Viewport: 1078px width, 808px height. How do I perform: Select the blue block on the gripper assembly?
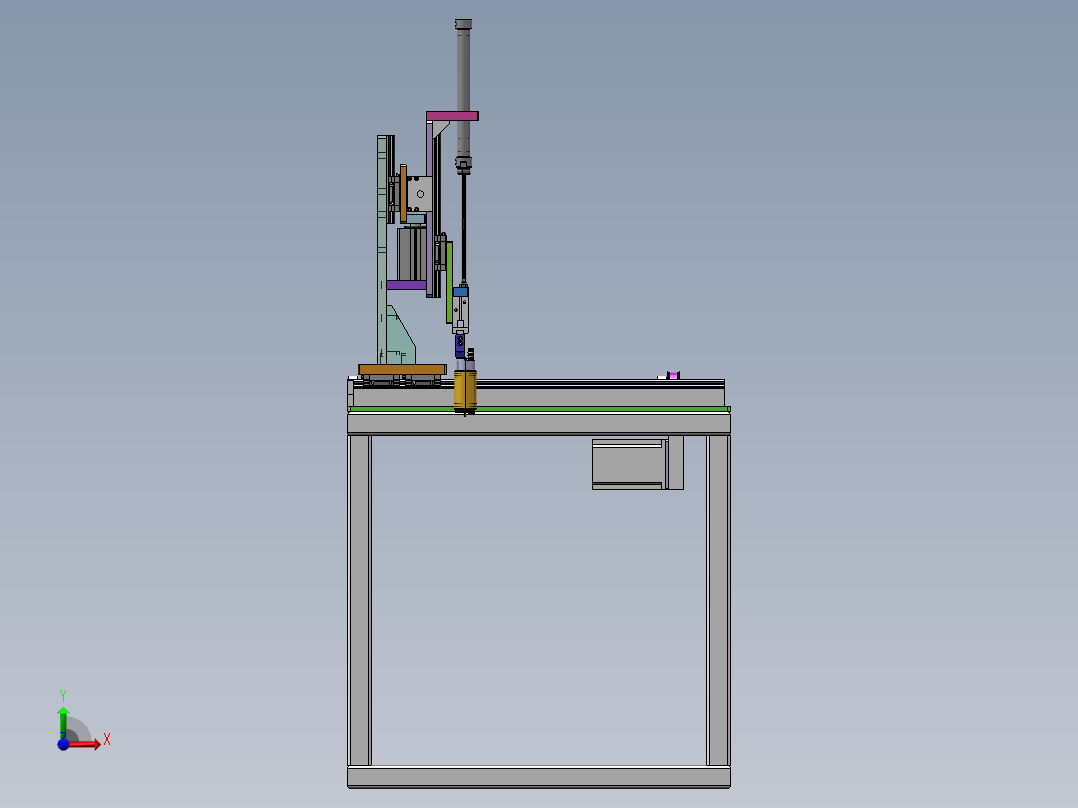pyautogui.click(x=461, y=292)
